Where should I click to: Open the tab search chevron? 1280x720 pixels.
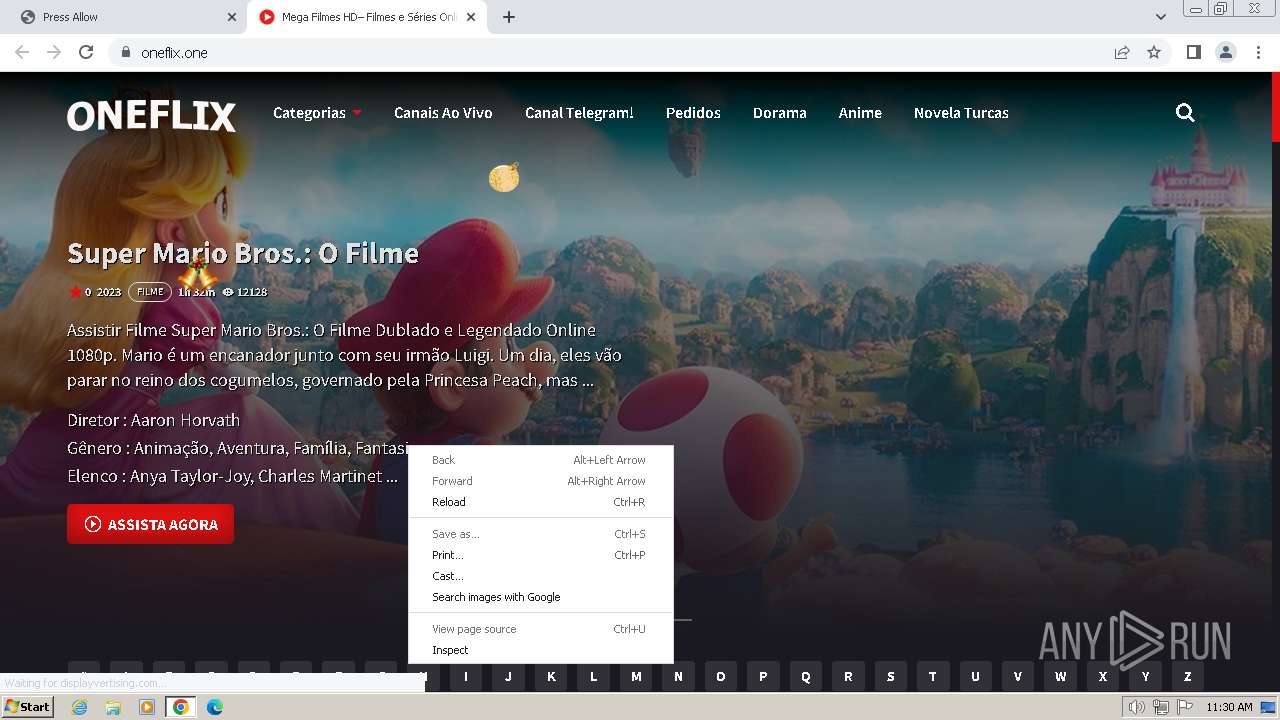coord(1161,17)
